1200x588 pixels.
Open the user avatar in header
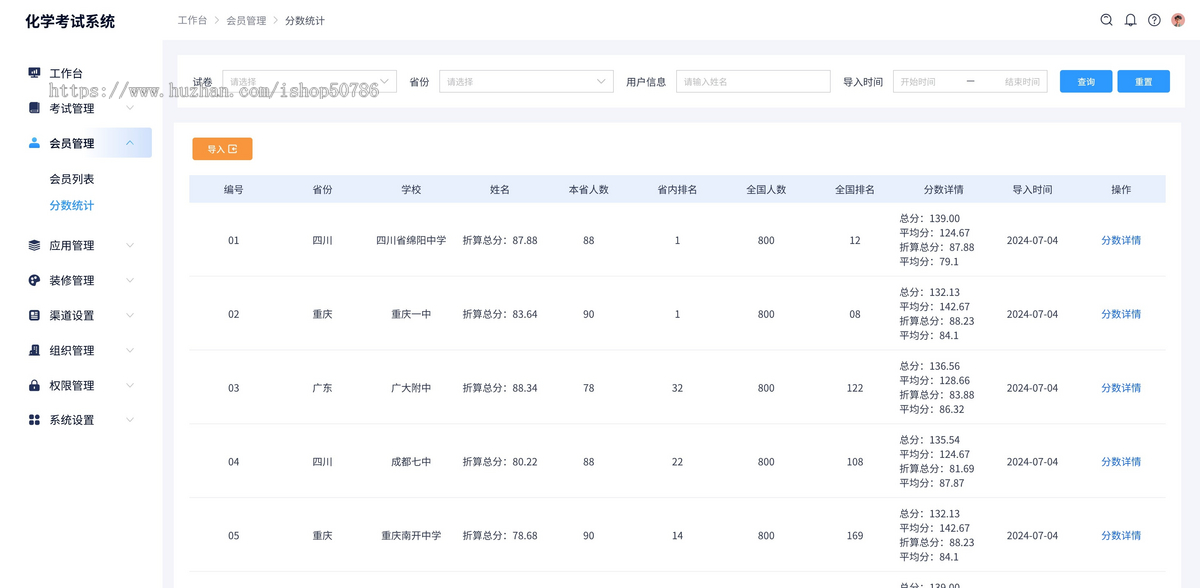point(1178,20)
